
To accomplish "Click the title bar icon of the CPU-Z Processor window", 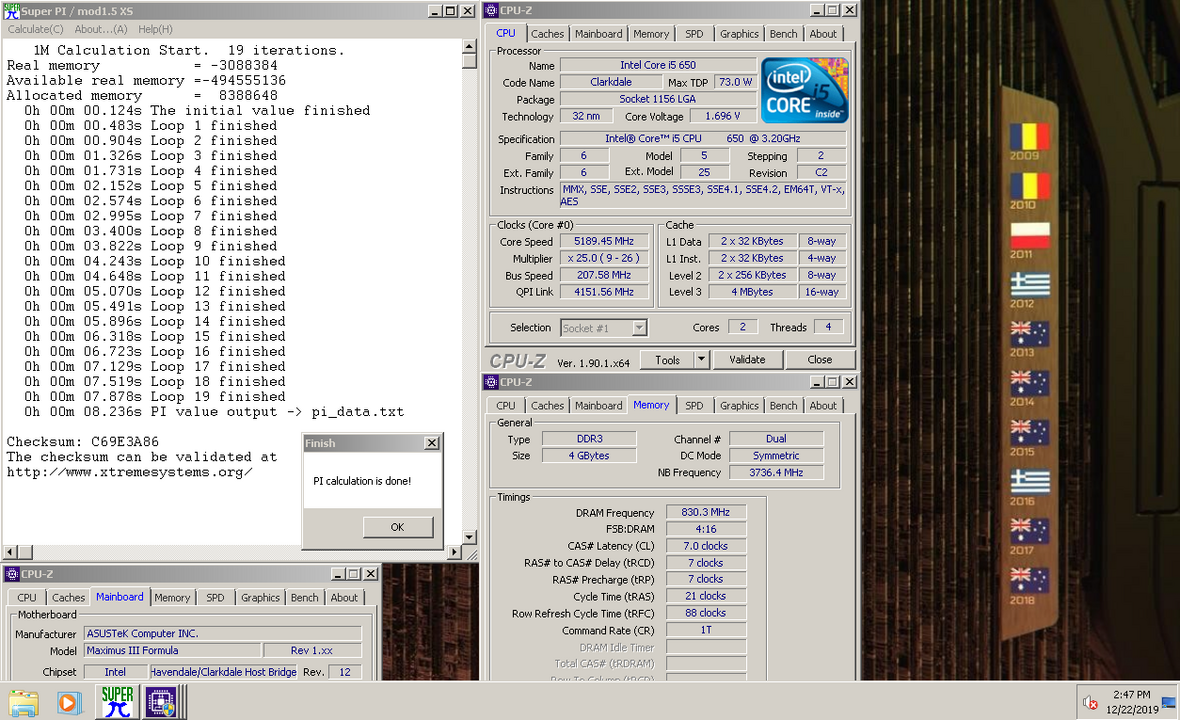I will [x=491, y=11].
